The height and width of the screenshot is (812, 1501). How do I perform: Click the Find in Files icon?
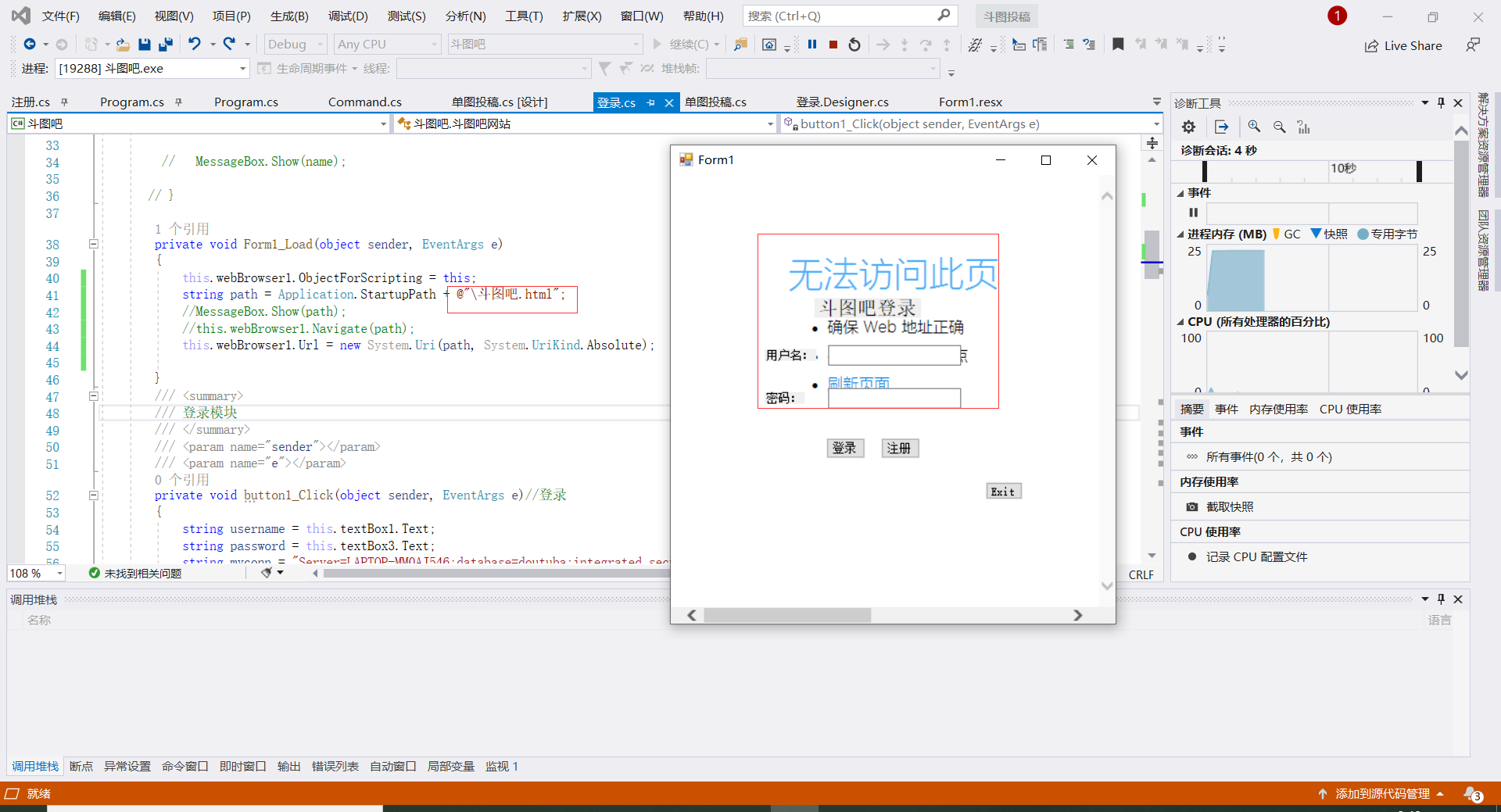(x=740, y=45)
